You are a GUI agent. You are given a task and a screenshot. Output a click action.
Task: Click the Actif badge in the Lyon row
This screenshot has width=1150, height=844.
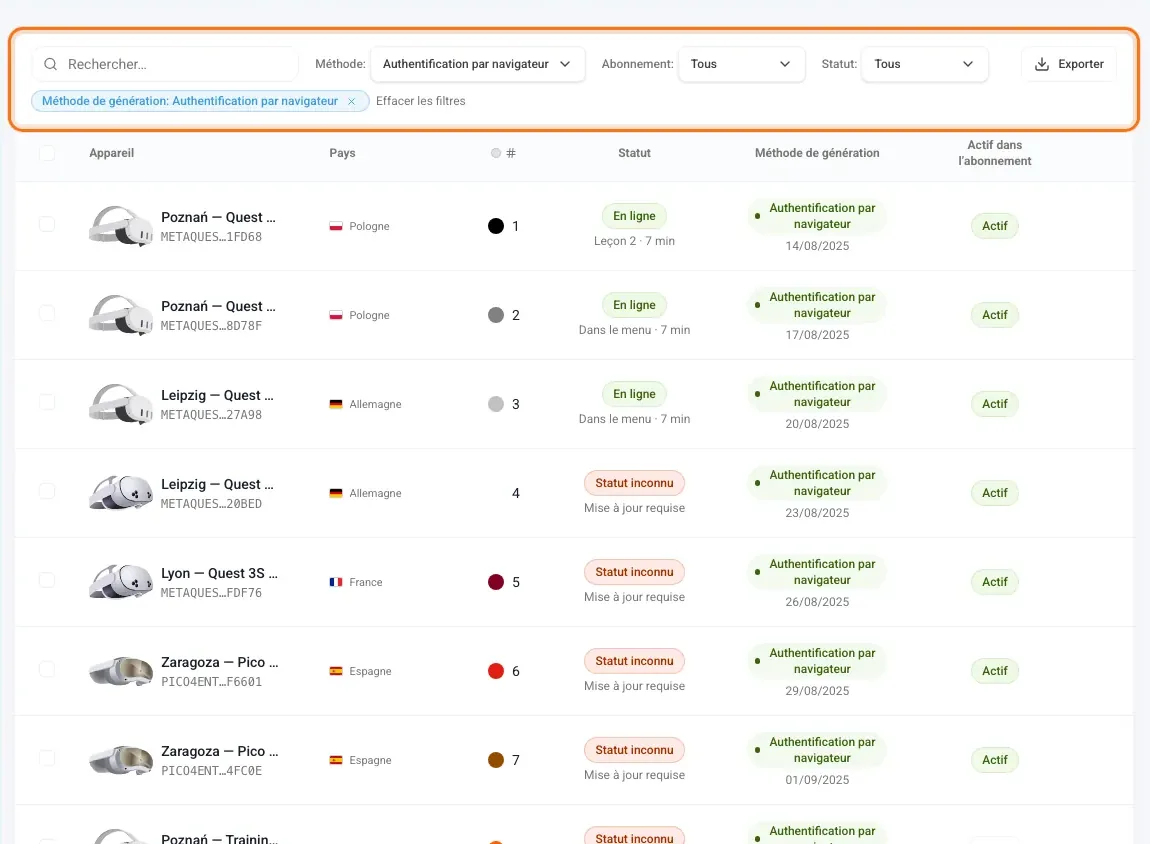pos(995,582)
